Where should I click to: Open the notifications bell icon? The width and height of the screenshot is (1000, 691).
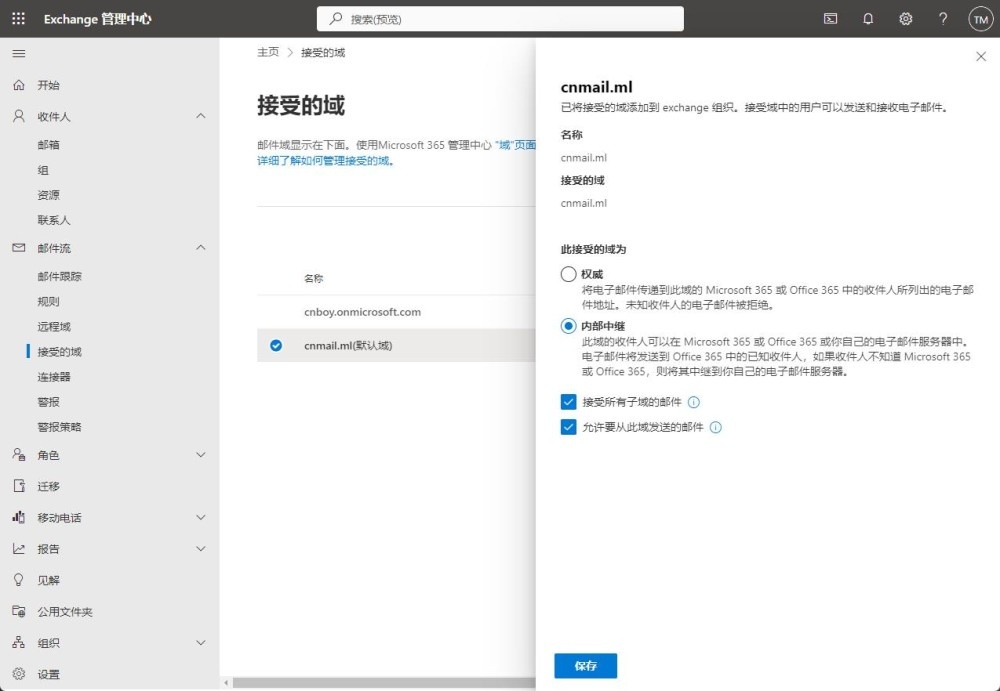click(x=868, y=19)
